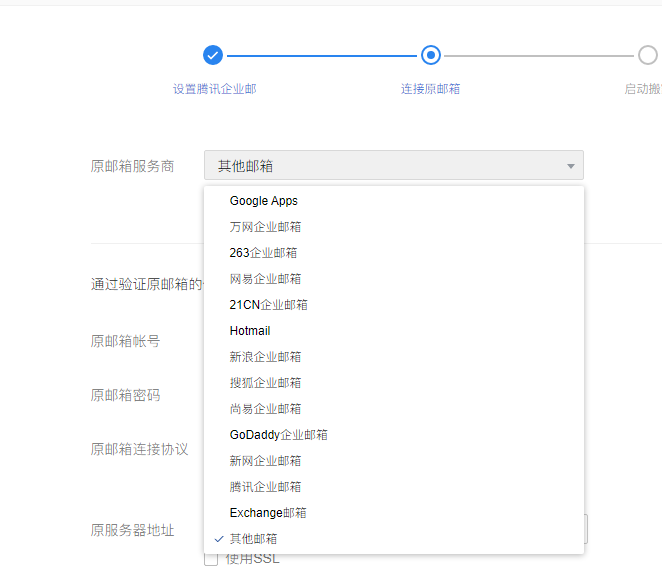Select 尚易企业邮箱 from the list
This screenshot has width=662, height=566.
pos(265,409)
